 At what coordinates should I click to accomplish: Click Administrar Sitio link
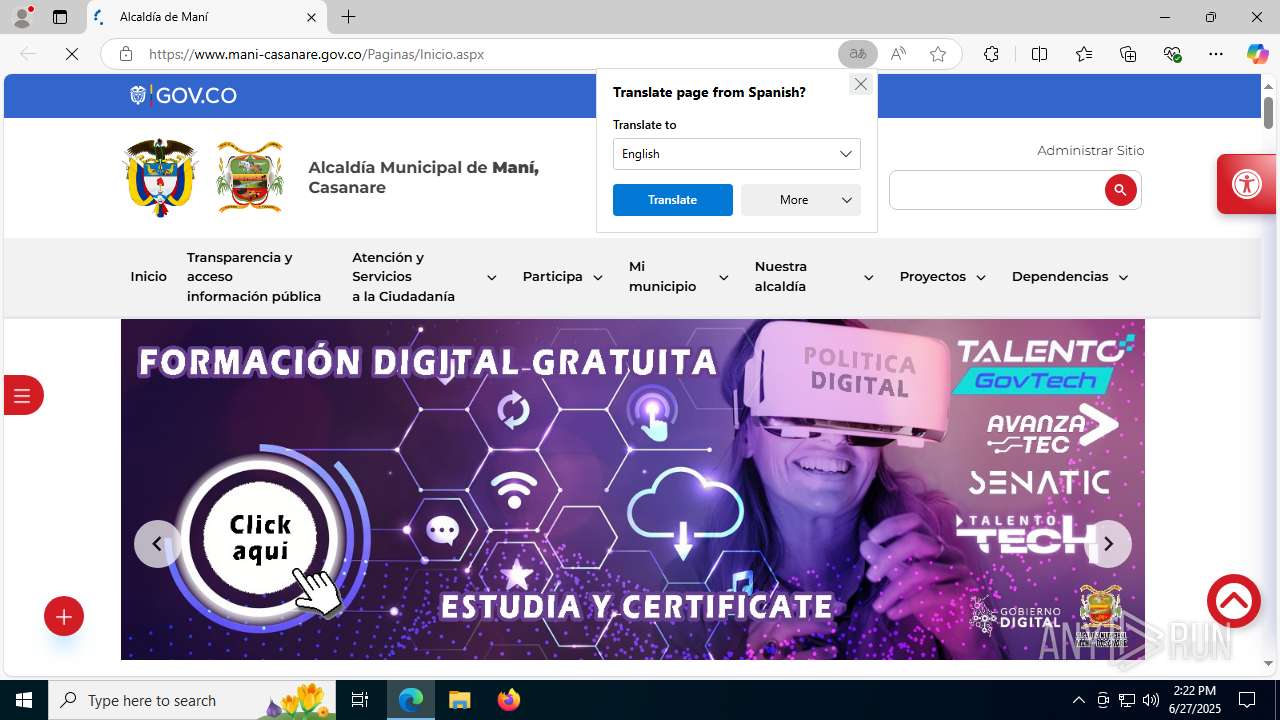[x=1090, y=151]
